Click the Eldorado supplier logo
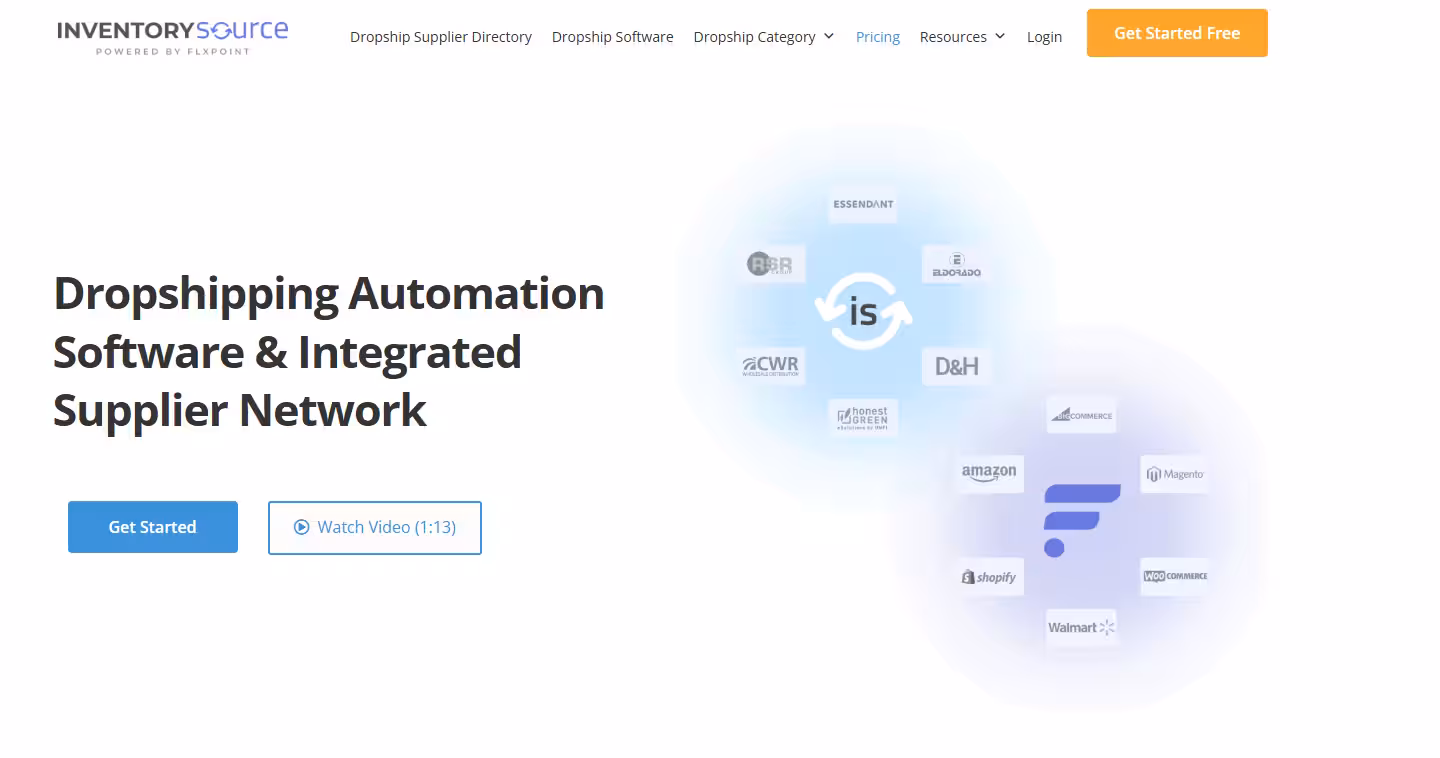Screen dimensions: 1440x758 pyautogui.click(x=956, y=264)
